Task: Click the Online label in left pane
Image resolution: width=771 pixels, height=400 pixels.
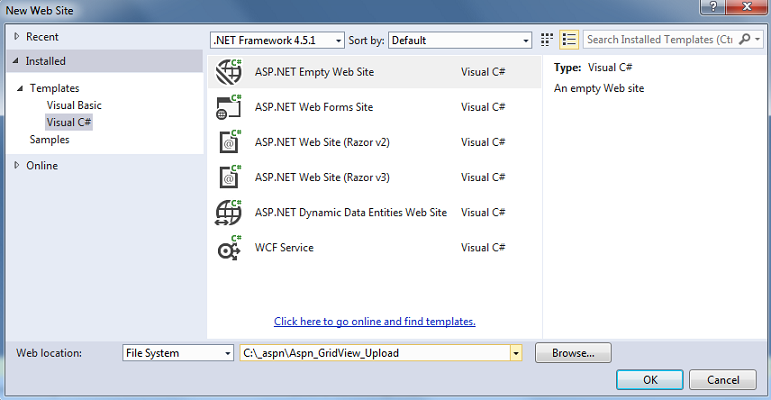Action: pyautogui.click(x=42, y=166)
